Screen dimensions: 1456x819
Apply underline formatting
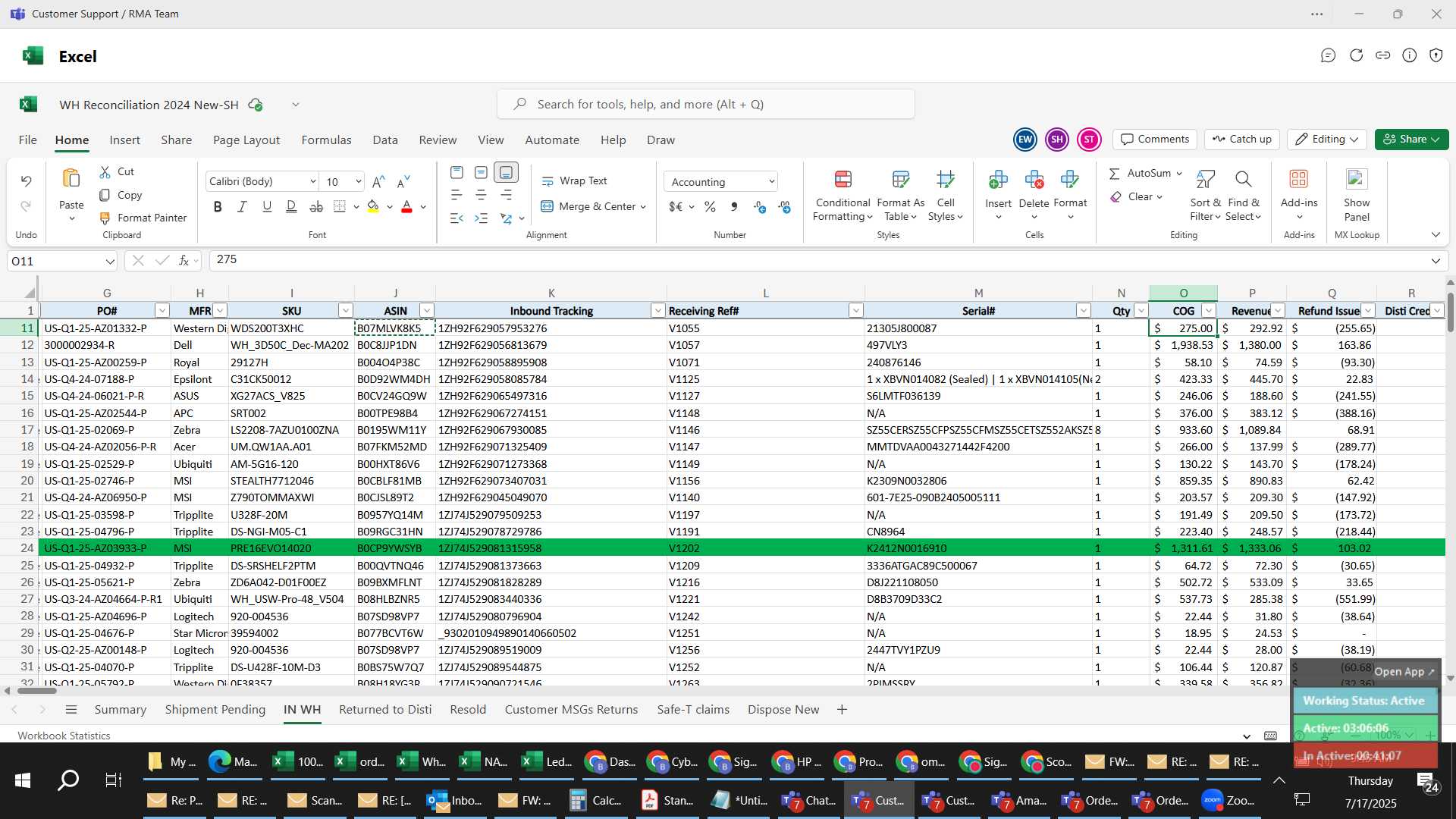tap(267, 207)
